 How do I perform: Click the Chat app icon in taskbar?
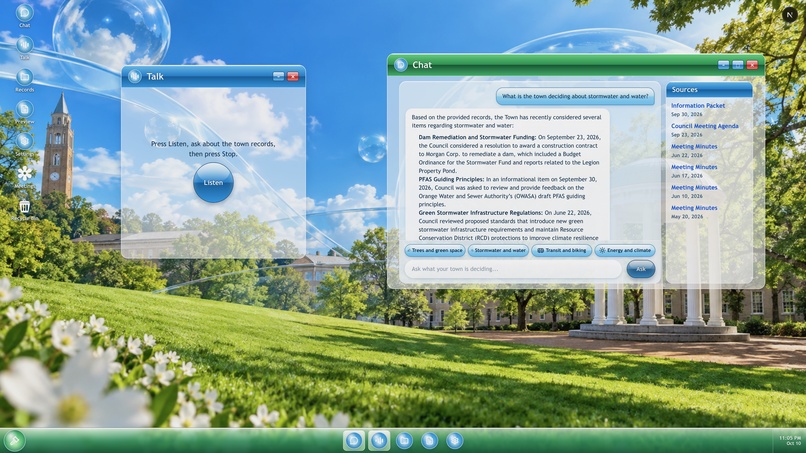[x=354, y=441]
